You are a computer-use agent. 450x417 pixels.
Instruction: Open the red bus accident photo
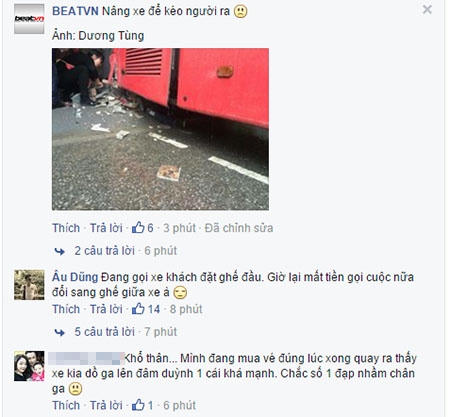pos(160,129)
